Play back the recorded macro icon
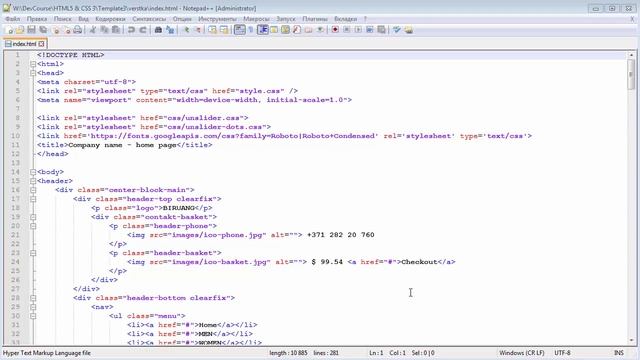The width and height of the screenshot is (640, 360). click(x=358, y=30)
